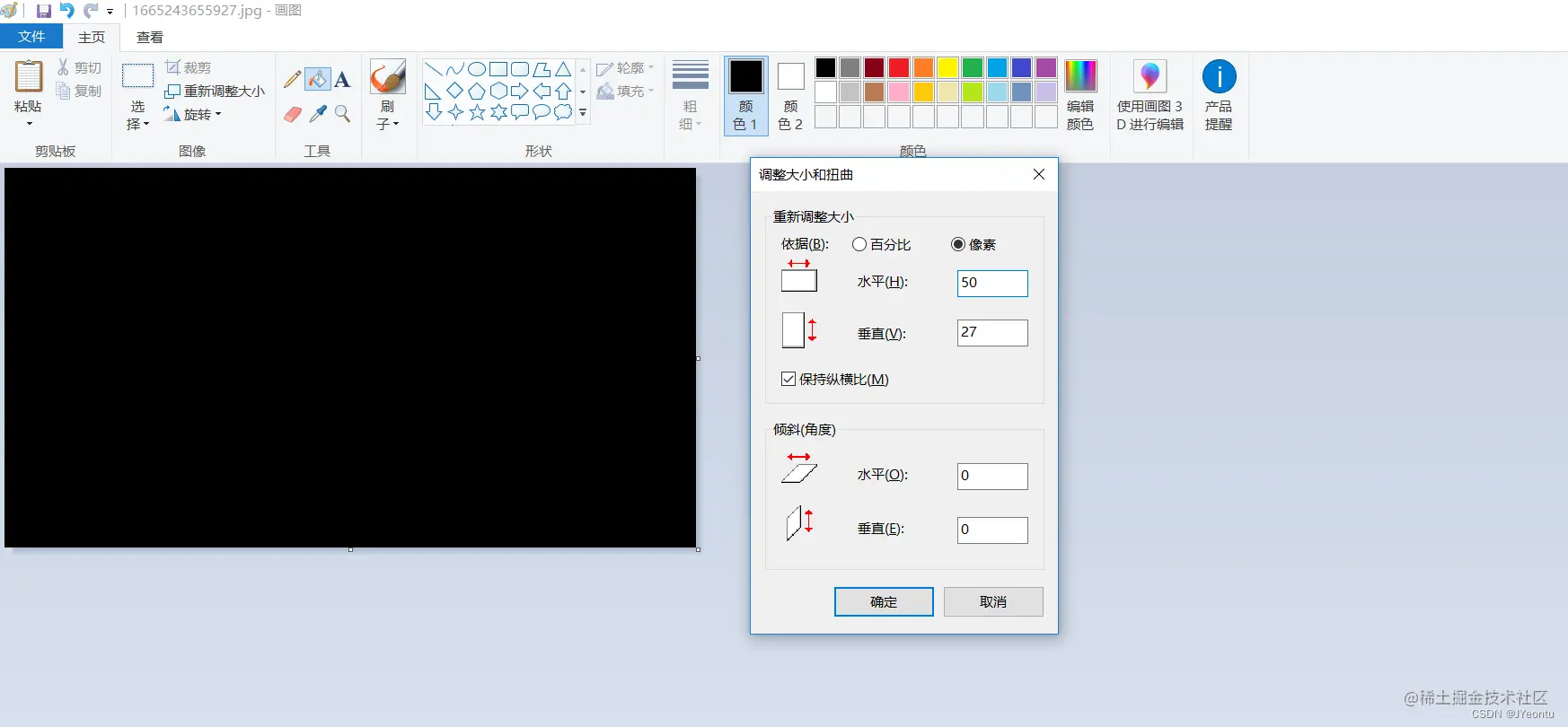This screenshot has height=727, width=1568.
Task: Click 确定 (OK) in resize dialog
Action: click(884, 601)
